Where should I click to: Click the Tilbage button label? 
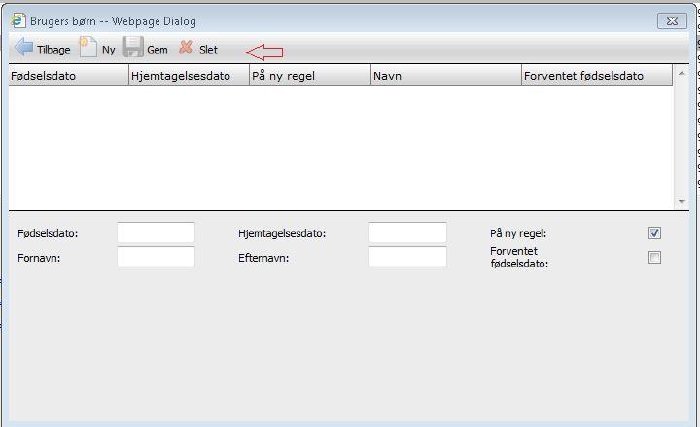tap(54, 50)
